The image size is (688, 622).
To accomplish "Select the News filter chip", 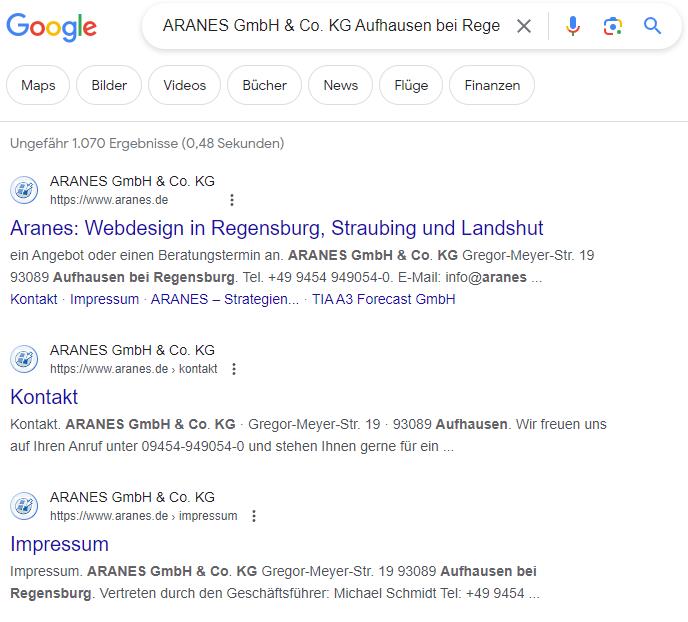I will pyautogui.click(x=340, y=85).
